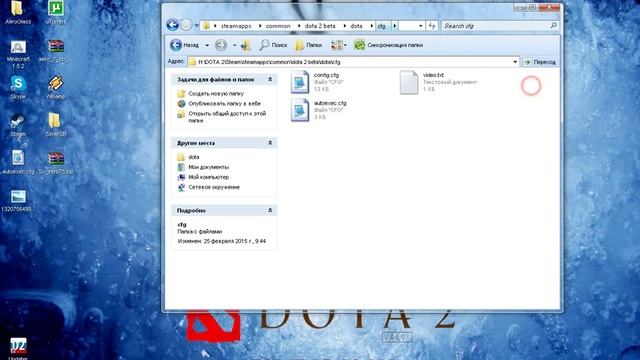Open Сетевое окружение in the side panel
Viewport: 640px width, 360px height.
tap(214, 187)
